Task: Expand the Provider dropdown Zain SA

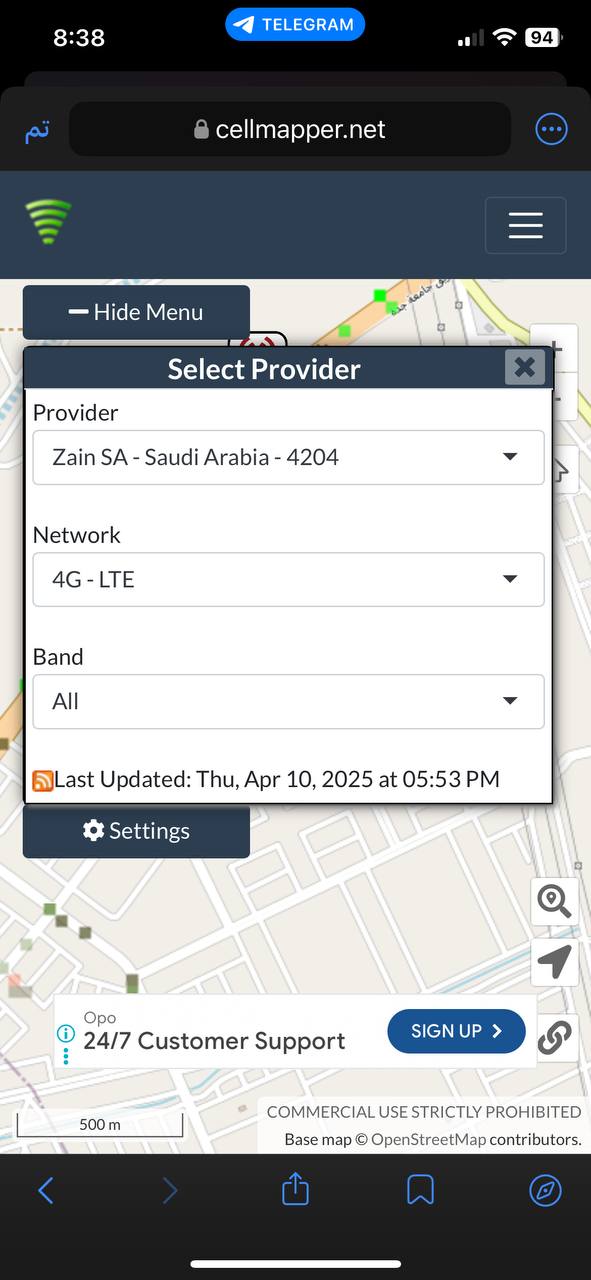Action: pos(289,457)
